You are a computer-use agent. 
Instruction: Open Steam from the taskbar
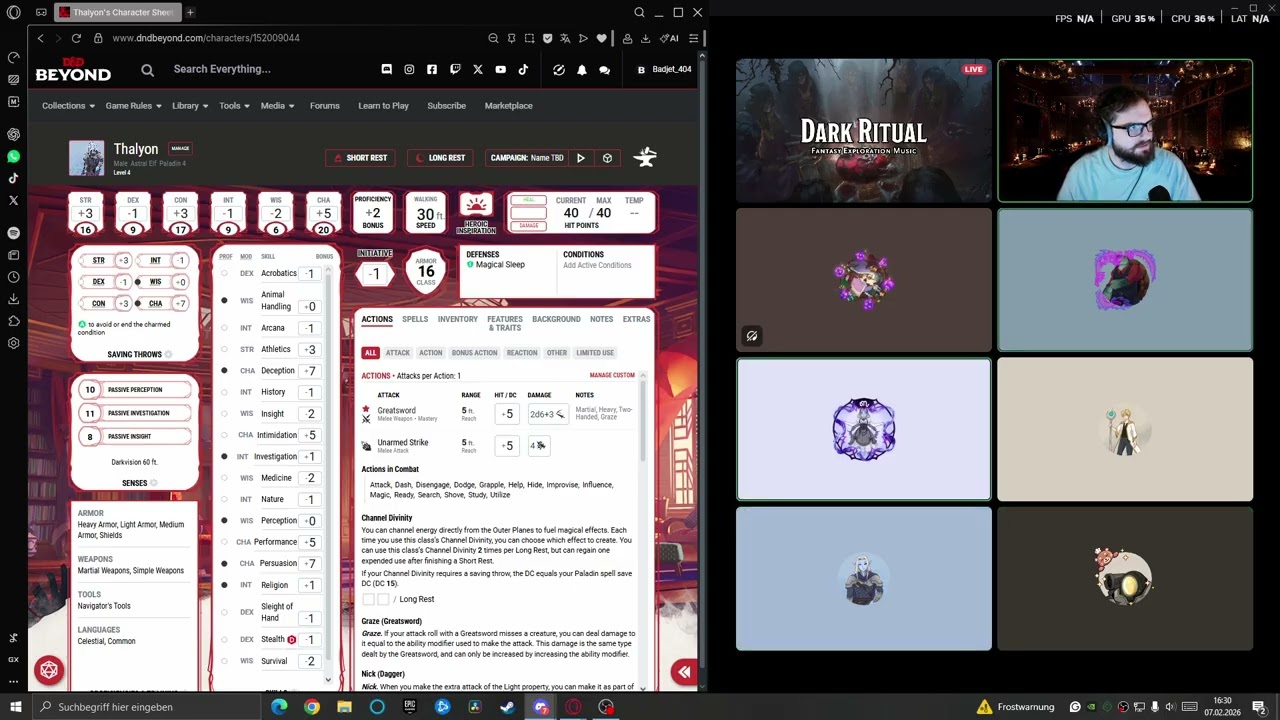pyautogui.click(x=507, y=707)
